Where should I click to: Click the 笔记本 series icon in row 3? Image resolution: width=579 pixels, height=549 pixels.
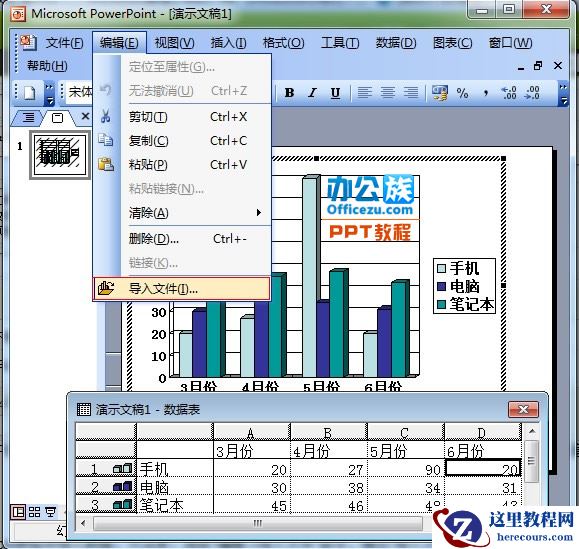click(x=123, y=504)
